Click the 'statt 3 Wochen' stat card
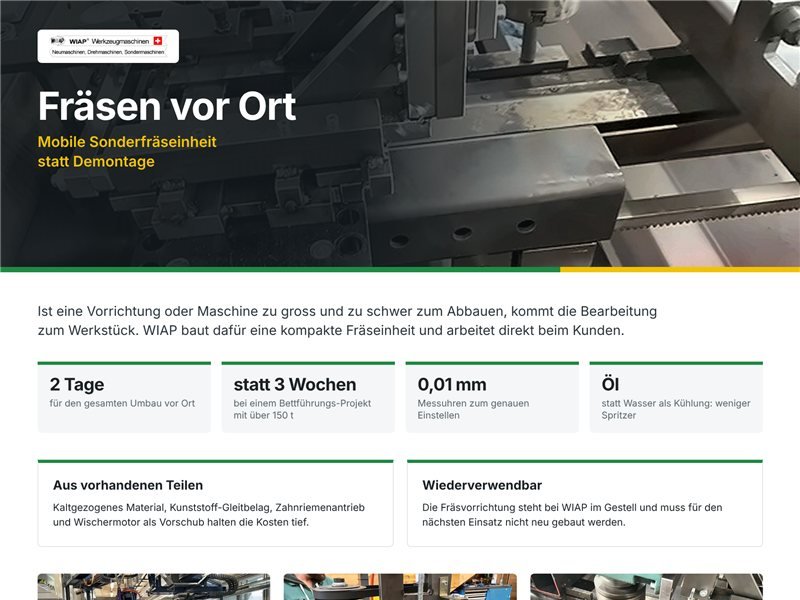The width and height of the screenshot is (800, 600). (x=308, y=397)
